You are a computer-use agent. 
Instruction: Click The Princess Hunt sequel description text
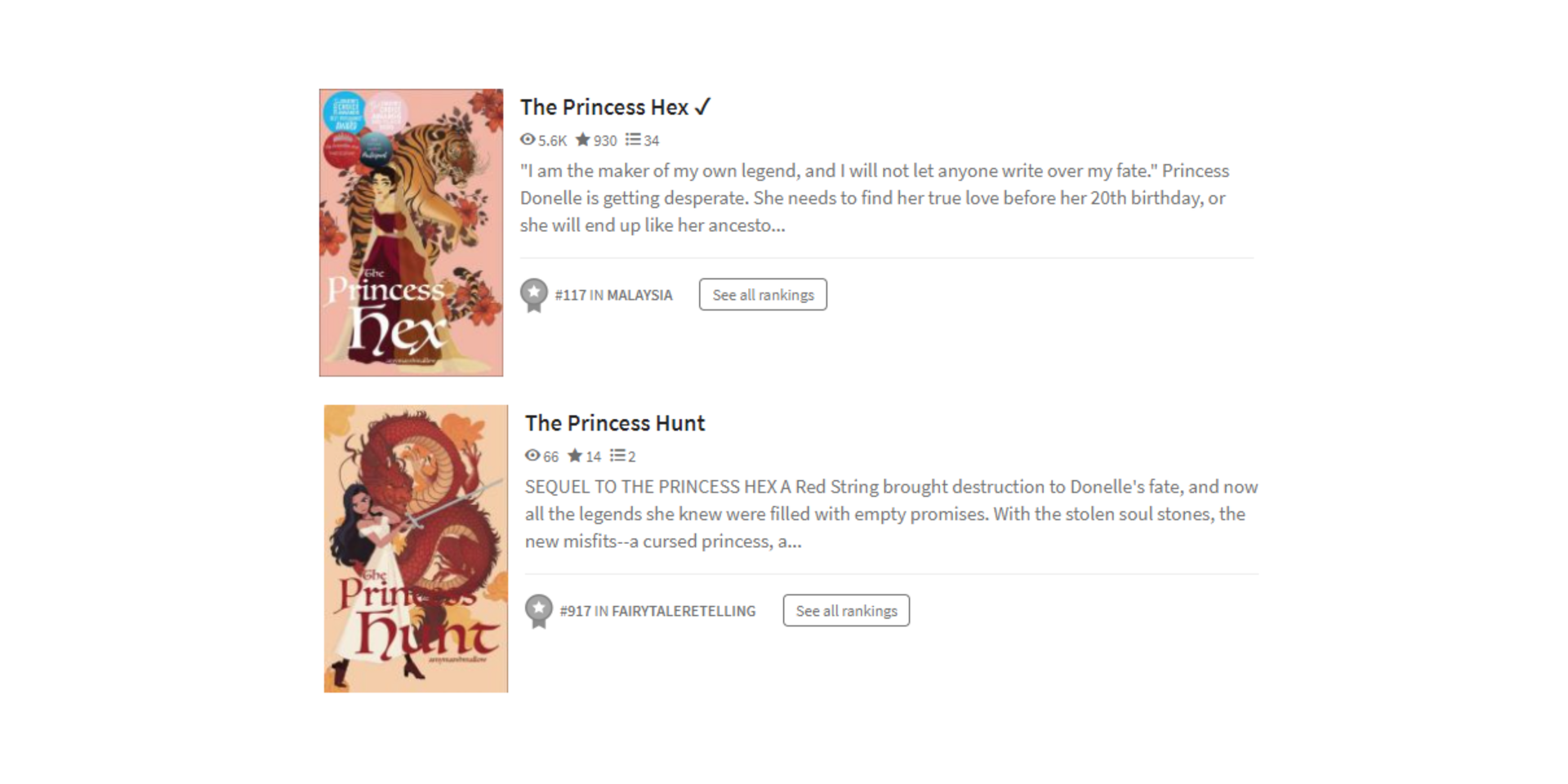pos(892,514)
